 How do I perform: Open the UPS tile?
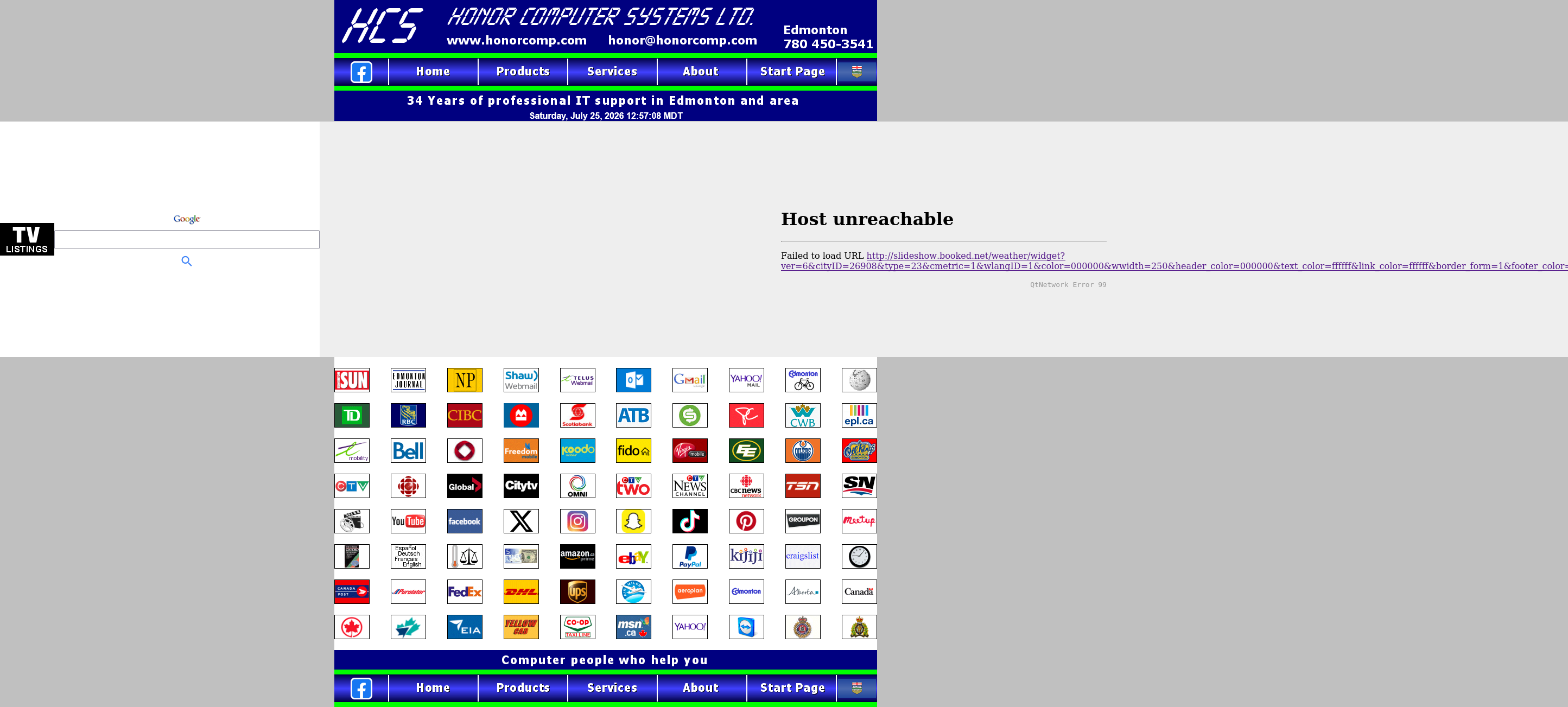[577, 592]
